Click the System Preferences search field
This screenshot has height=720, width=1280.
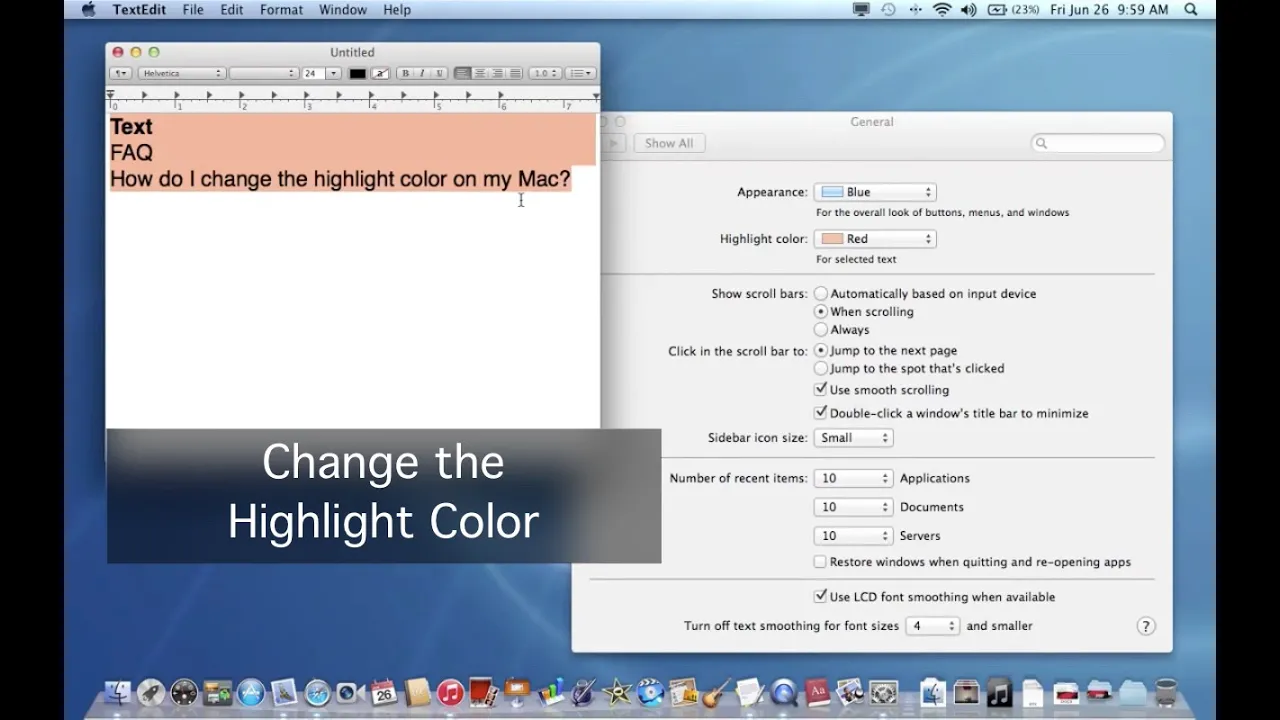tap(1098, 143)
